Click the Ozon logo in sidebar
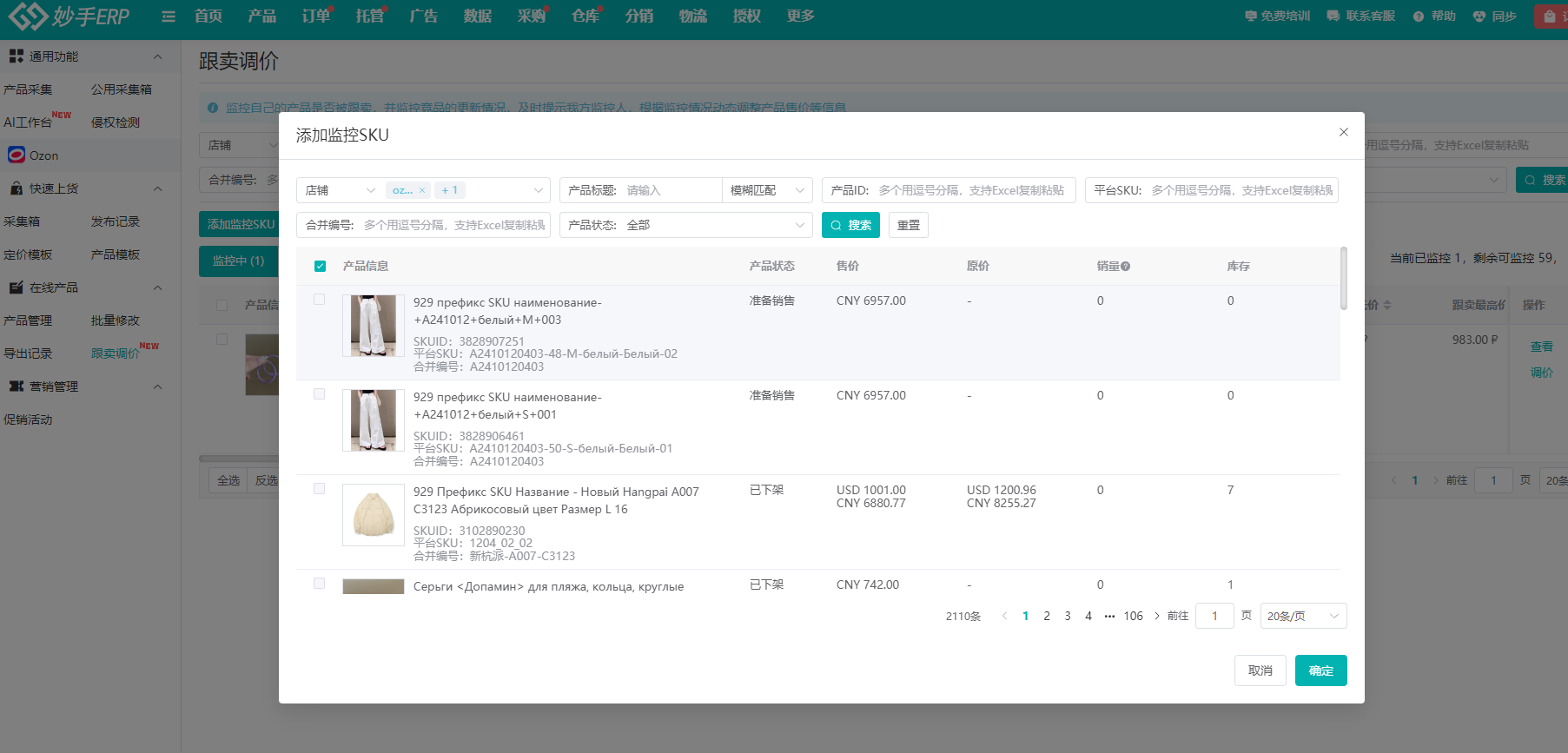The image size is (1568, 753). (x=17, y=155)
